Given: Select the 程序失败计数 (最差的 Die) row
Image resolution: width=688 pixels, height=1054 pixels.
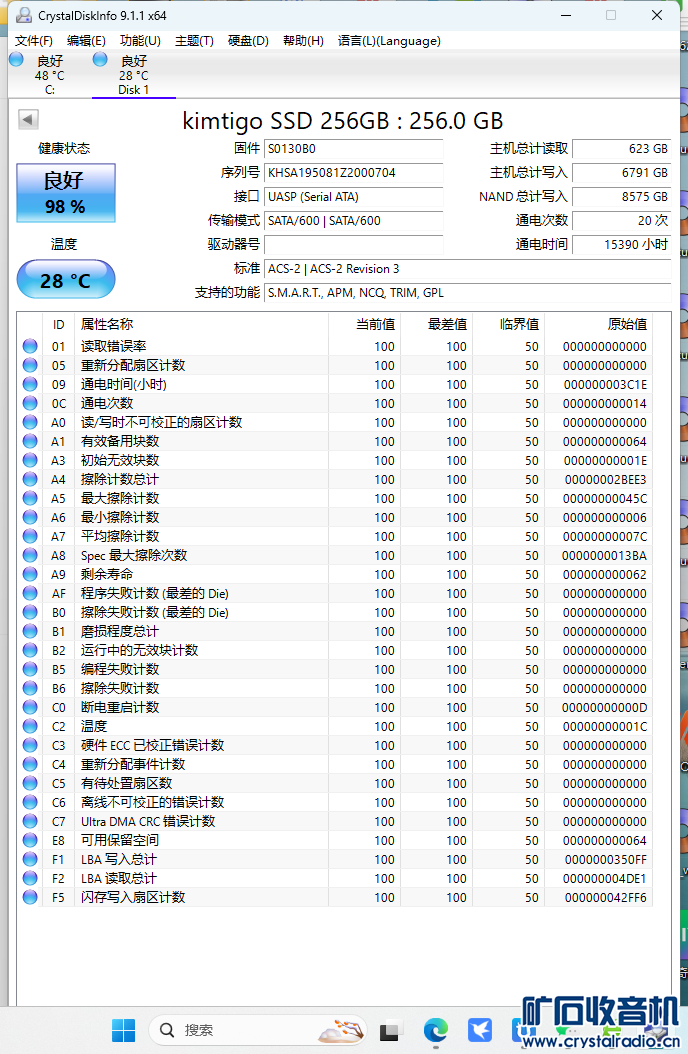Looking at the screenshot, I should tap(335, 594).
